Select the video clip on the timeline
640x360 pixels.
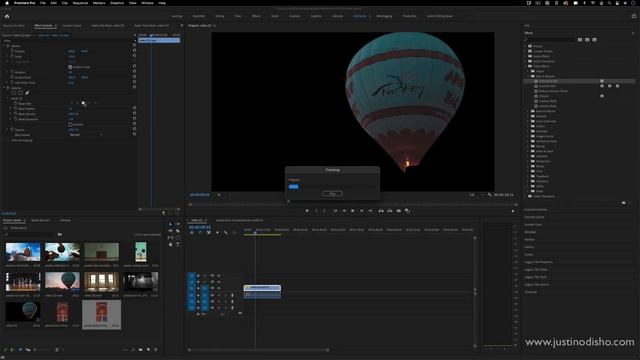coord(262,288)
